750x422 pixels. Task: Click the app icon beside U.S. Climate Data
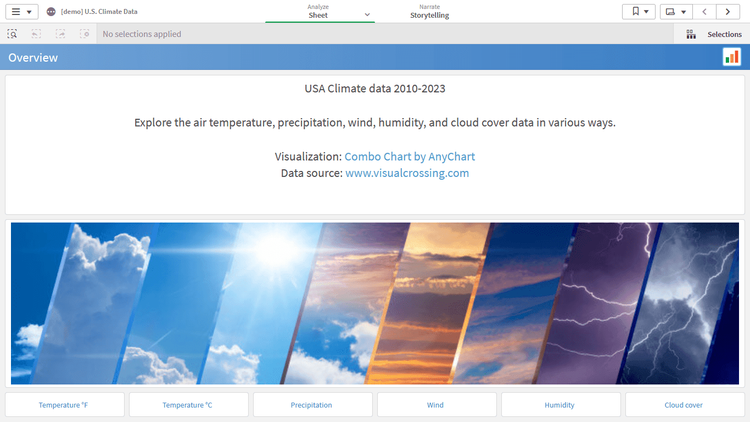[51, 12]
